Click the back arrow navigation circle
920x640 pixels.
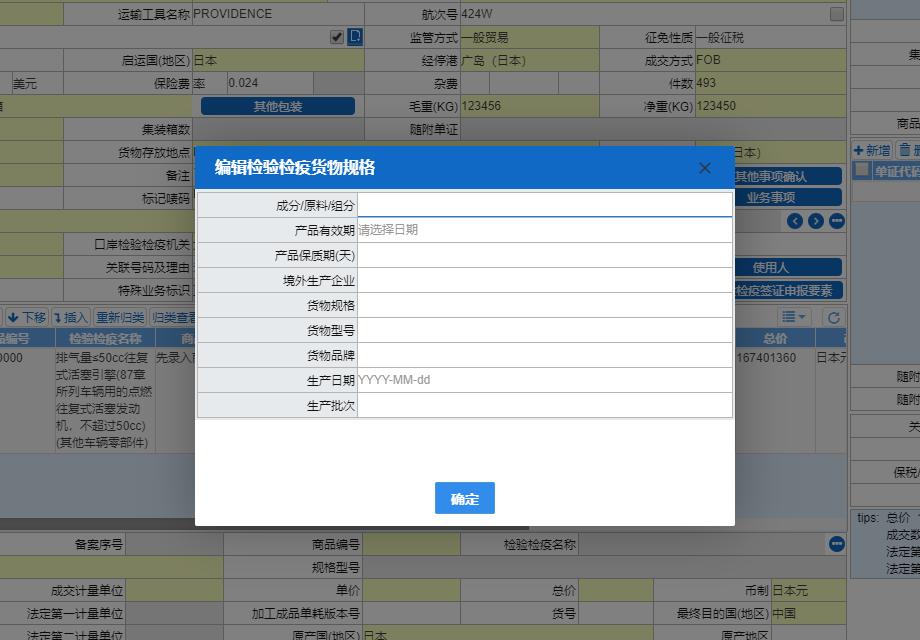click(x=795, y=221)
